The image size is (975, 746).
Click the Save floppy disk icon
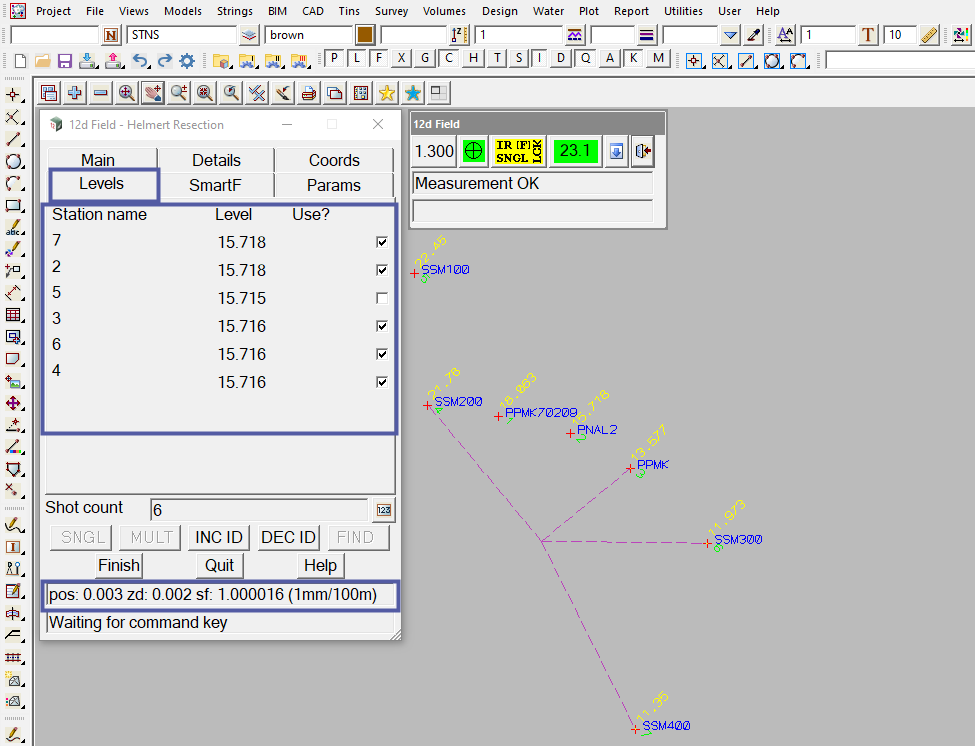point(65,60)
